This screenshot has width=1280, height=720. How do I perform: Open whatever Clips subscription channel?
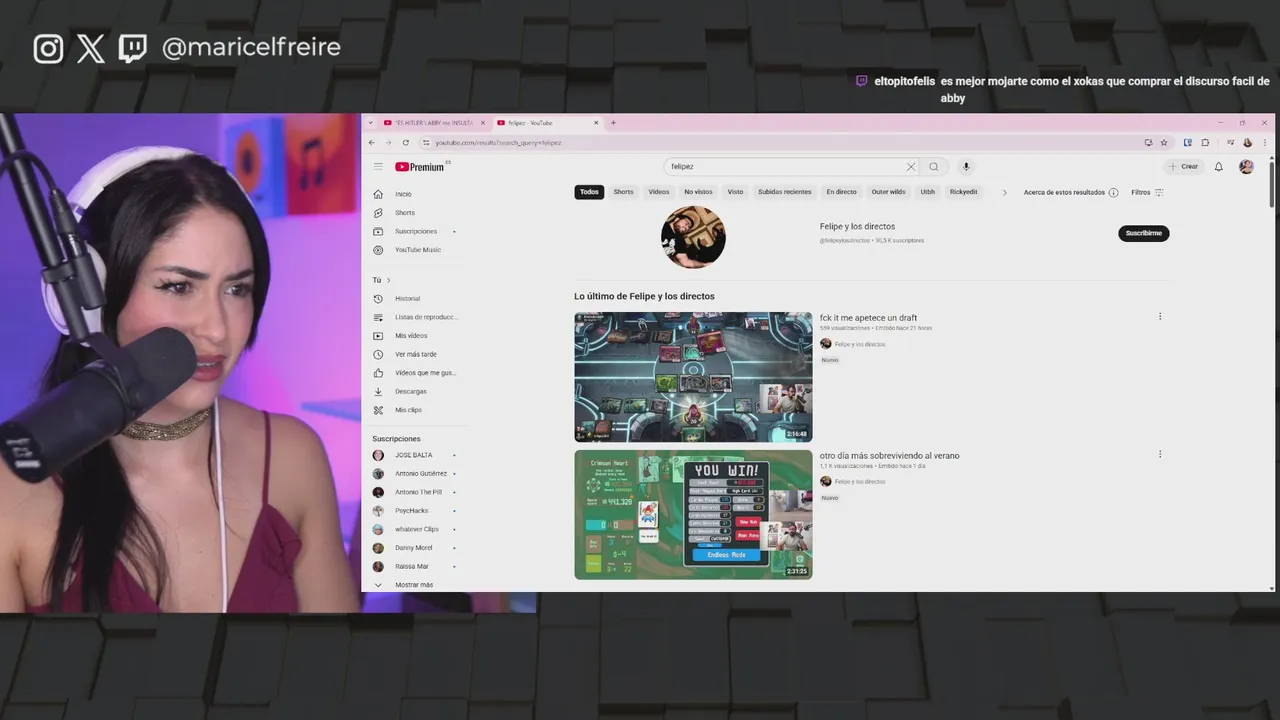pos(418,529)
